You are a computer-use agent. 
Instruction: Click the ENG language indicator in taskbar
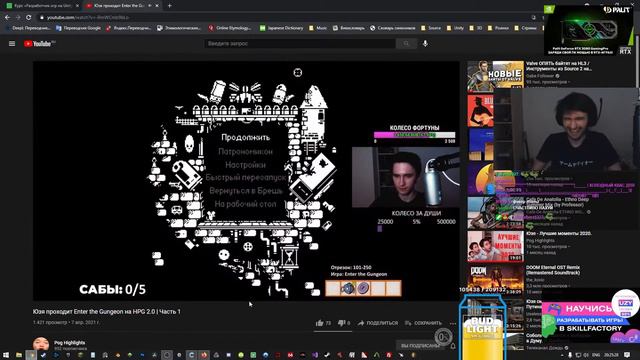click(x=596, y=355)
